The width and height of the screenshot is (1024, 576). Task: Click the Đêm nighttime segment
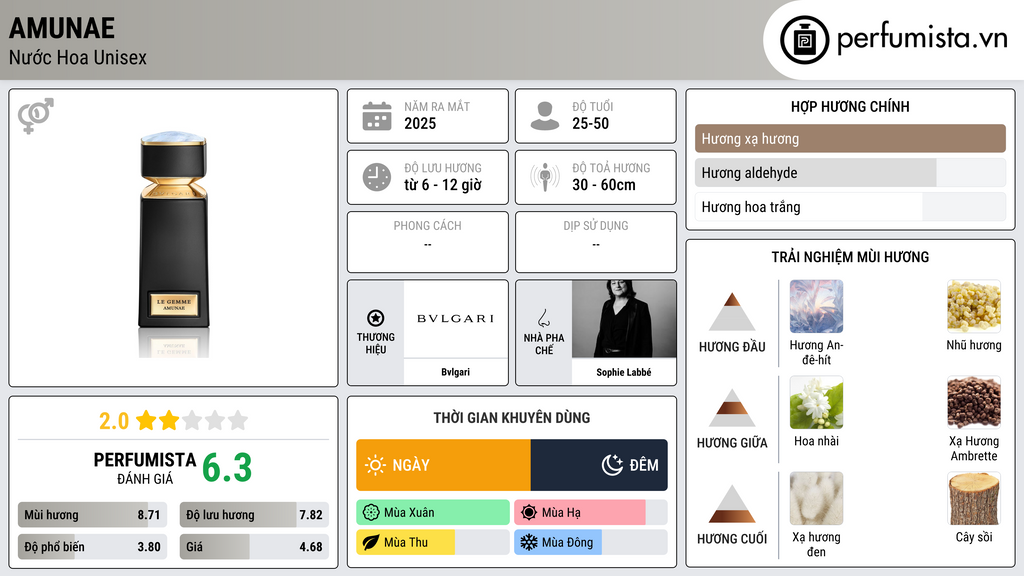pos(599,465)
